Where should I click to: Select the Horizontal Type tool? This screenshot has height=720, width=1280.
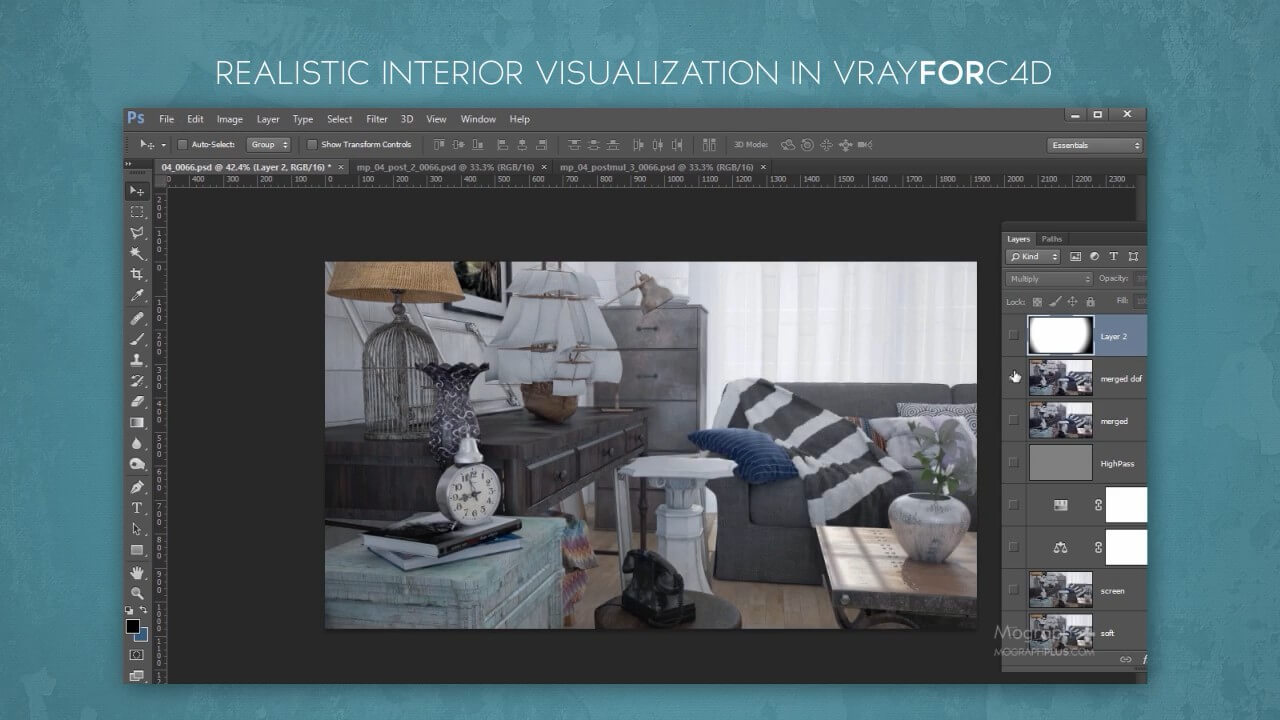click(137, 508)
